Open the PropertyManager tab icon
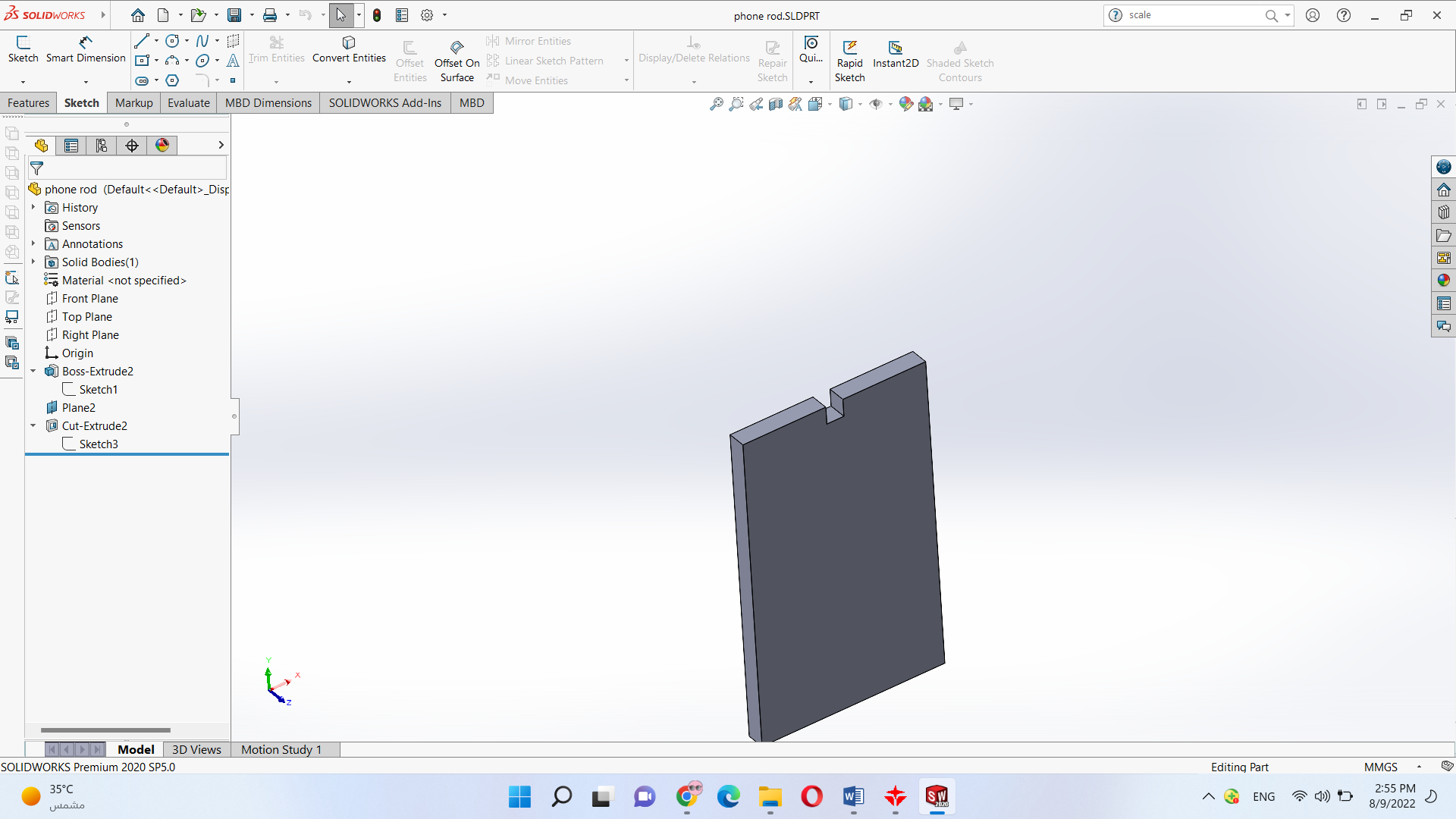 click(x=71, y=145)
